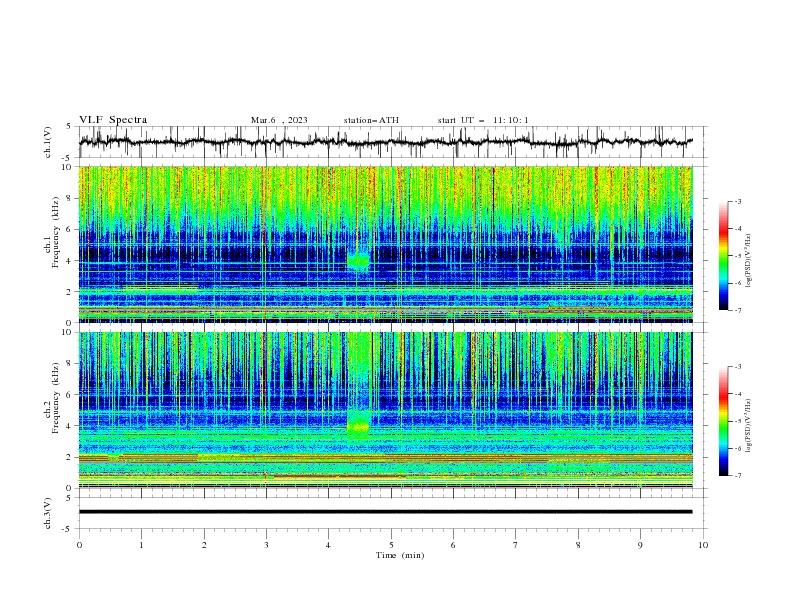This screenshot has width=792, height=612.
Task: Click time tick label "10" on the time axis
Action: point(703,545)
